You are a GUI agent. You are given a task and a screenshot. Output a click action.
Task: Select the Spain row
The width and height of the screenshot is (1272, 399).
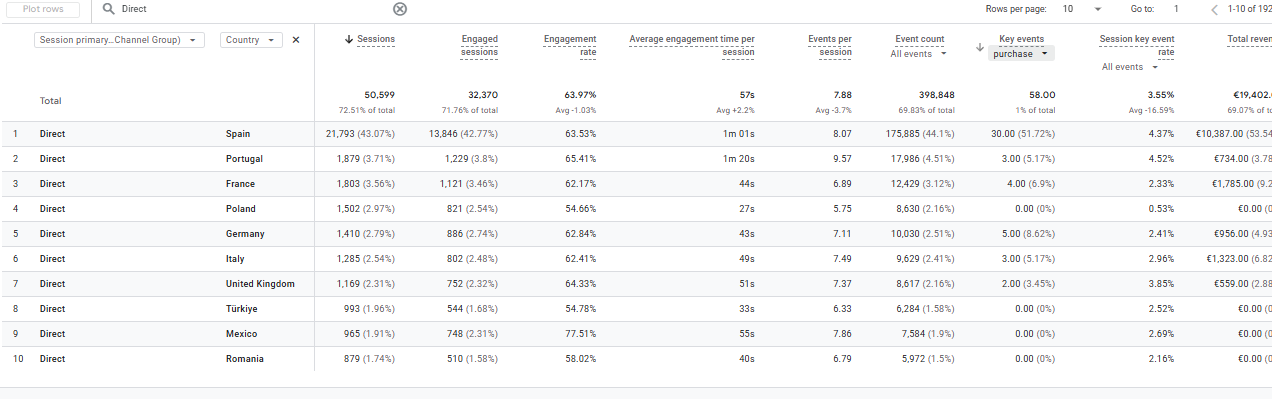point(636,134)
